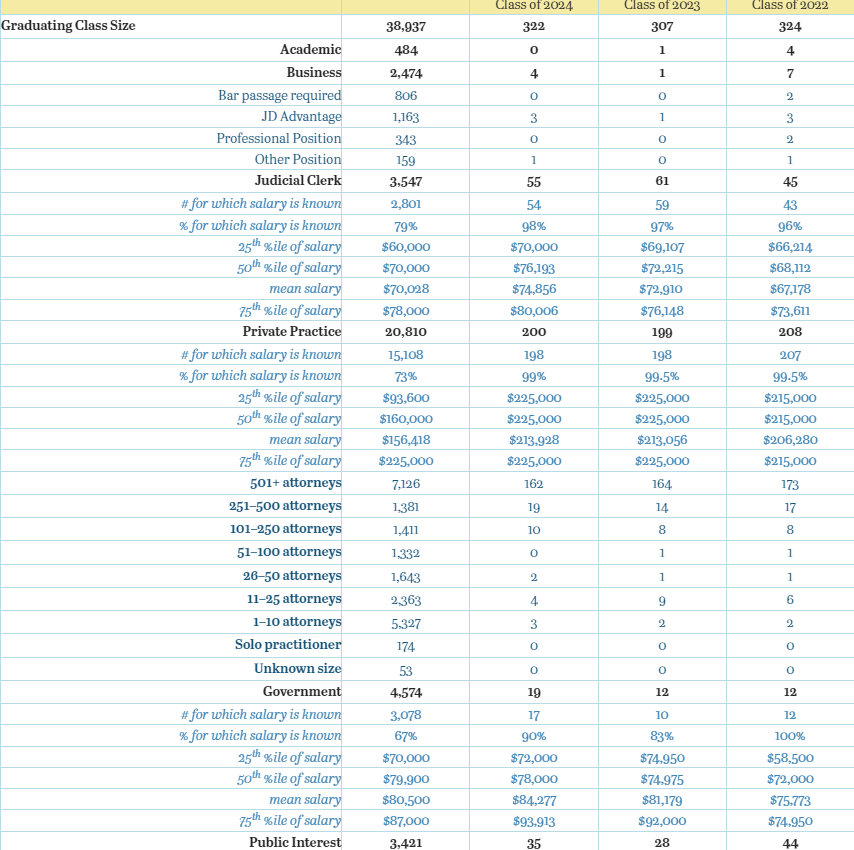Viewport: 854px width, 850px height.
Task: Select the $156,418 mean salary cell
Action: point(406,440)
